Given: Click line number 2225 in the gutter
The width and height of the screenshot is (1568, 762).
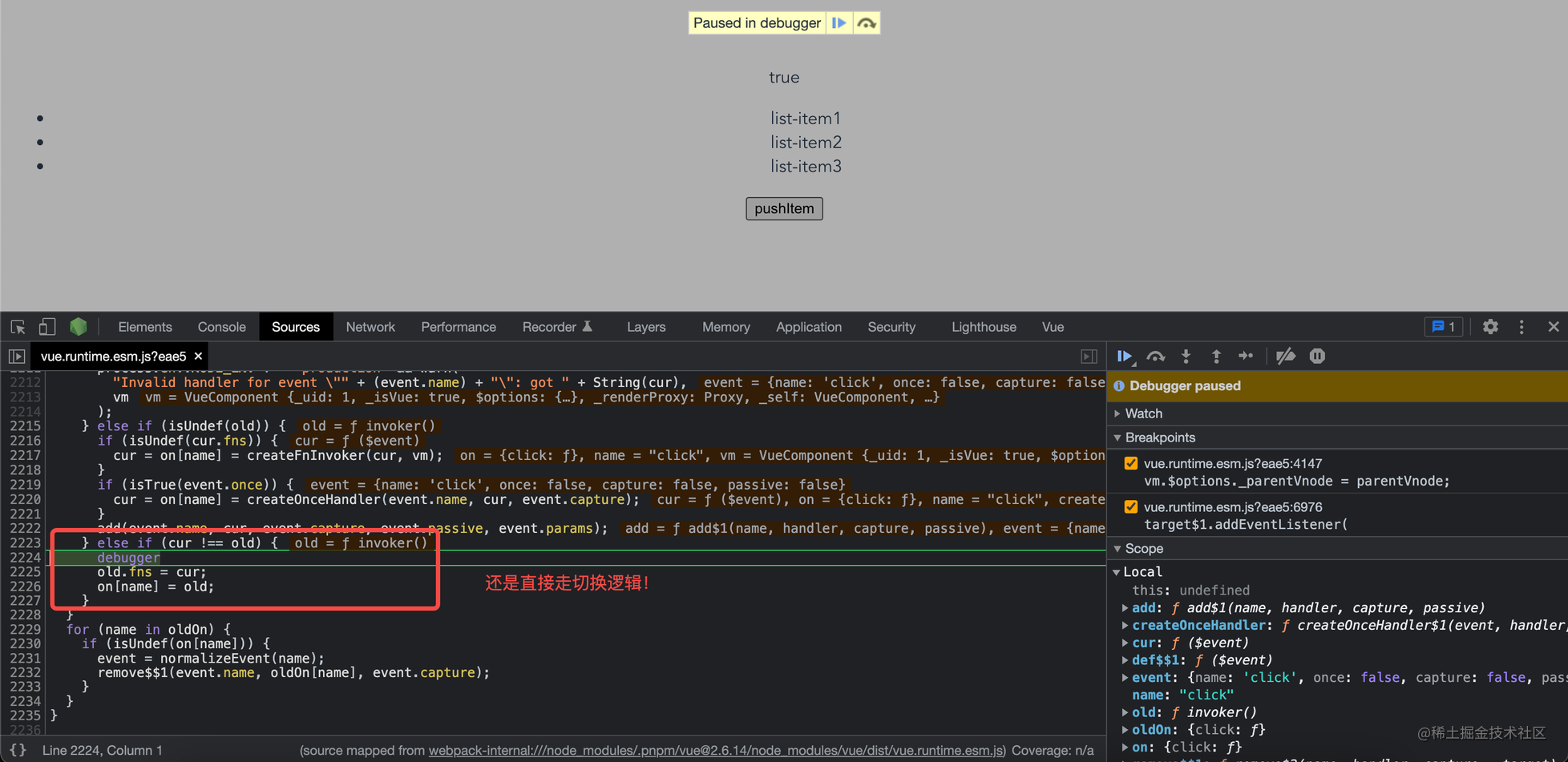Looking at the screenshot, I should [24, 572].
